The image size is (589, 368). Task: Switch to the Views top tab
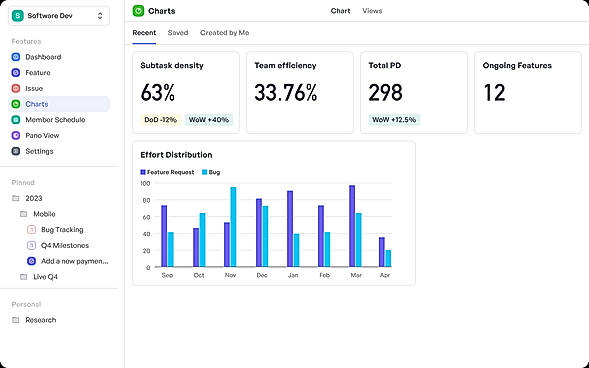coord(372,11)
